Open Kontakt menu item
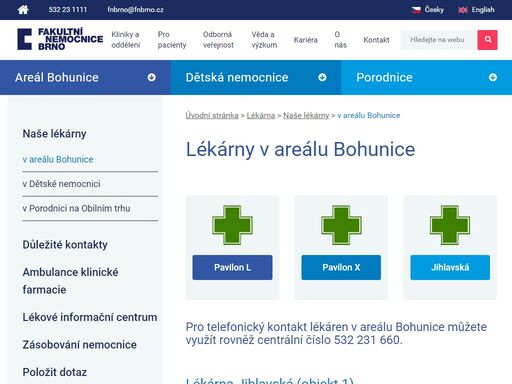512x384 pixels. 376,40
